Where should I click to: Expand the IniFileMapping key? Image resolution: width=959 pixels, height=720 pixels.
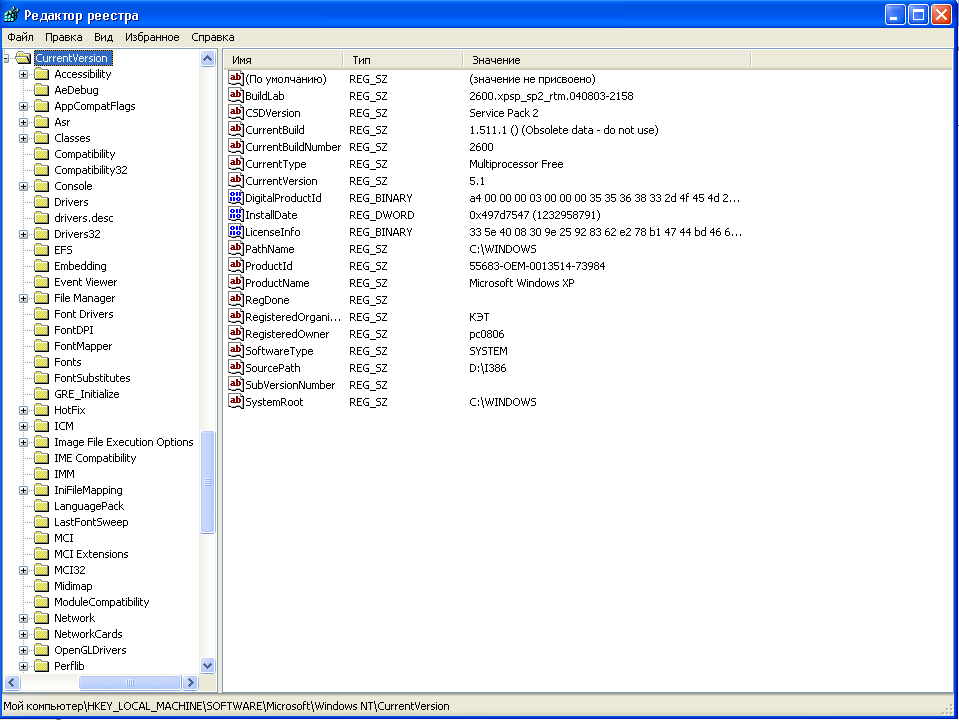point(23,490)
